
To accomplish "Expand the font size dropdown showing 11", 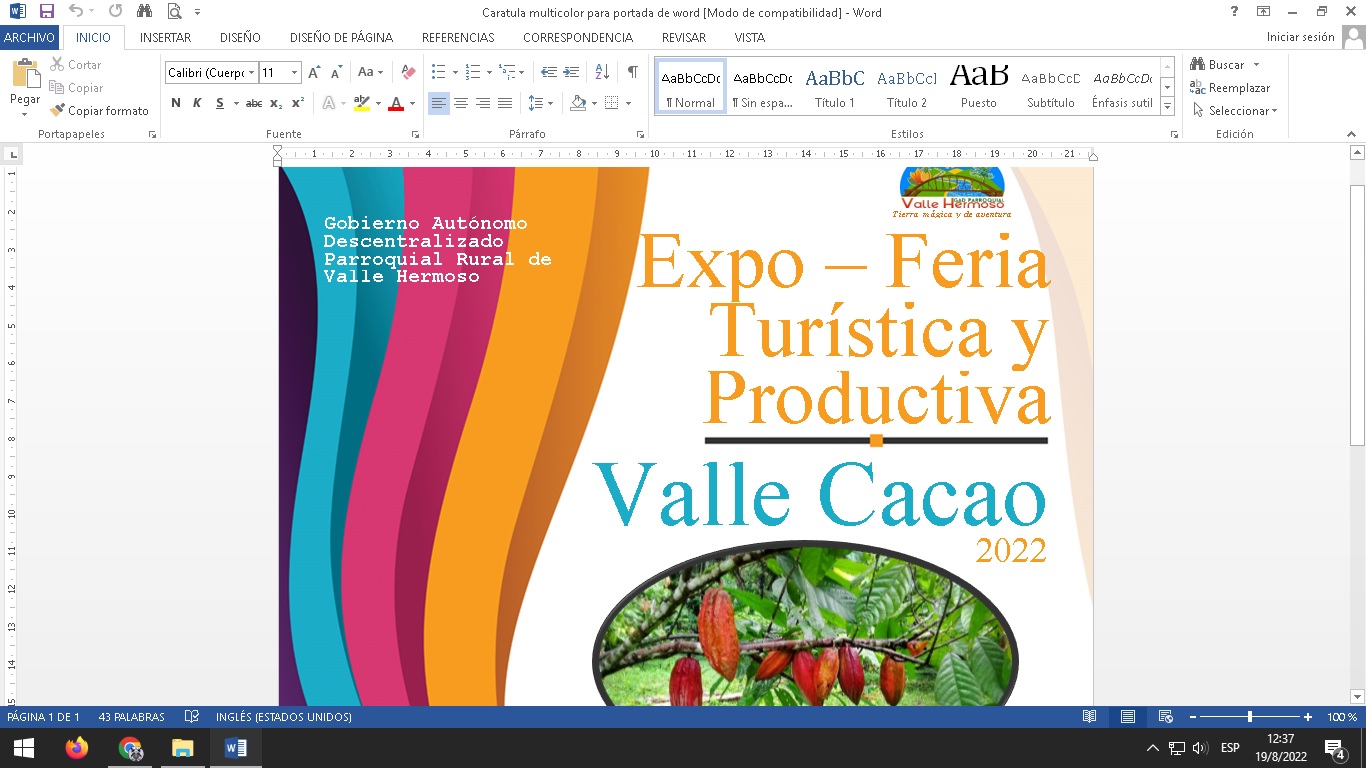I will click(x=294, y=73).
